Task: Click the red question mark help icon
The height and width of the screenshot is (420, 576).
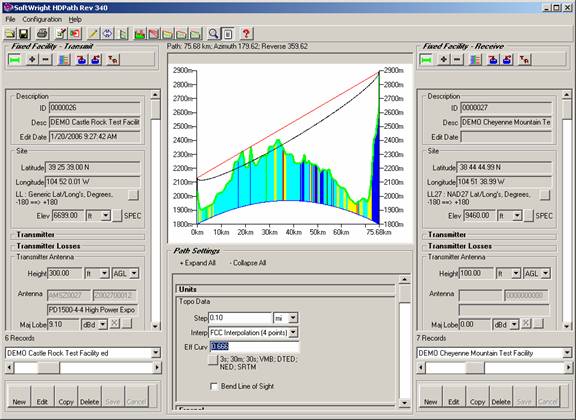Action: click(246, 34)
